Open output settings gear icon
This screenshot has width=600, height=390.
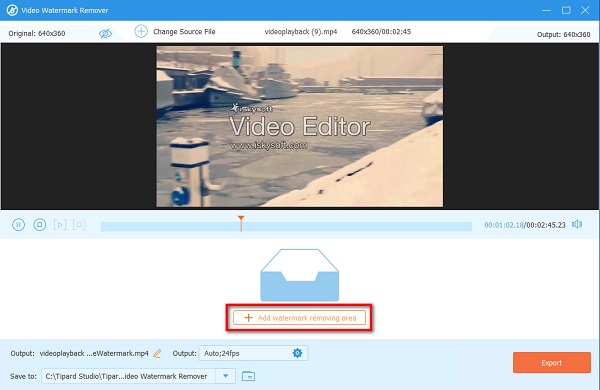click(x=297, y=353)
